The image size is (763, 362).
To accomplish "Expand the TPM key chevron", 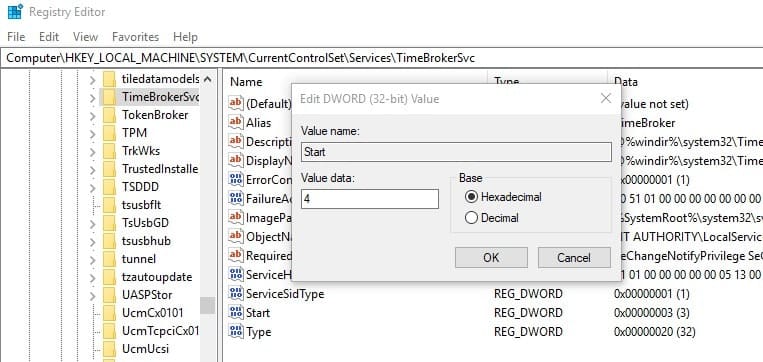I will point(92,133).
